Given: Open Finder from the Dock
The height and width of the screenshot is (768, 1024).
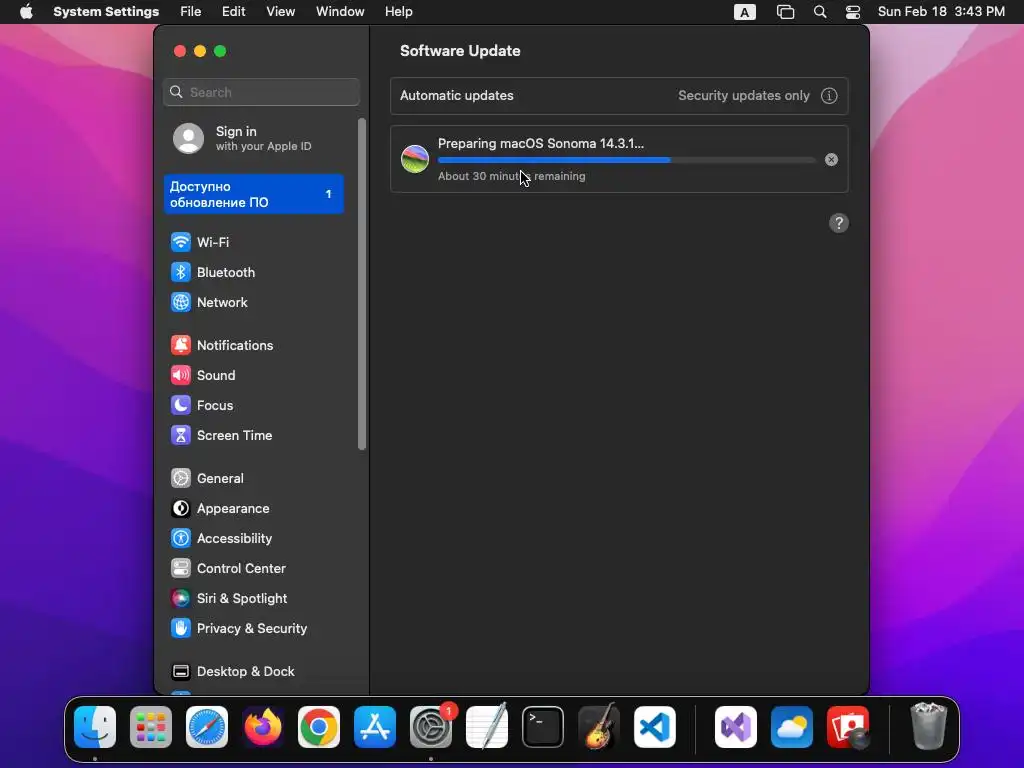Looking at the screenshot, I should click(x=95, y=727).
